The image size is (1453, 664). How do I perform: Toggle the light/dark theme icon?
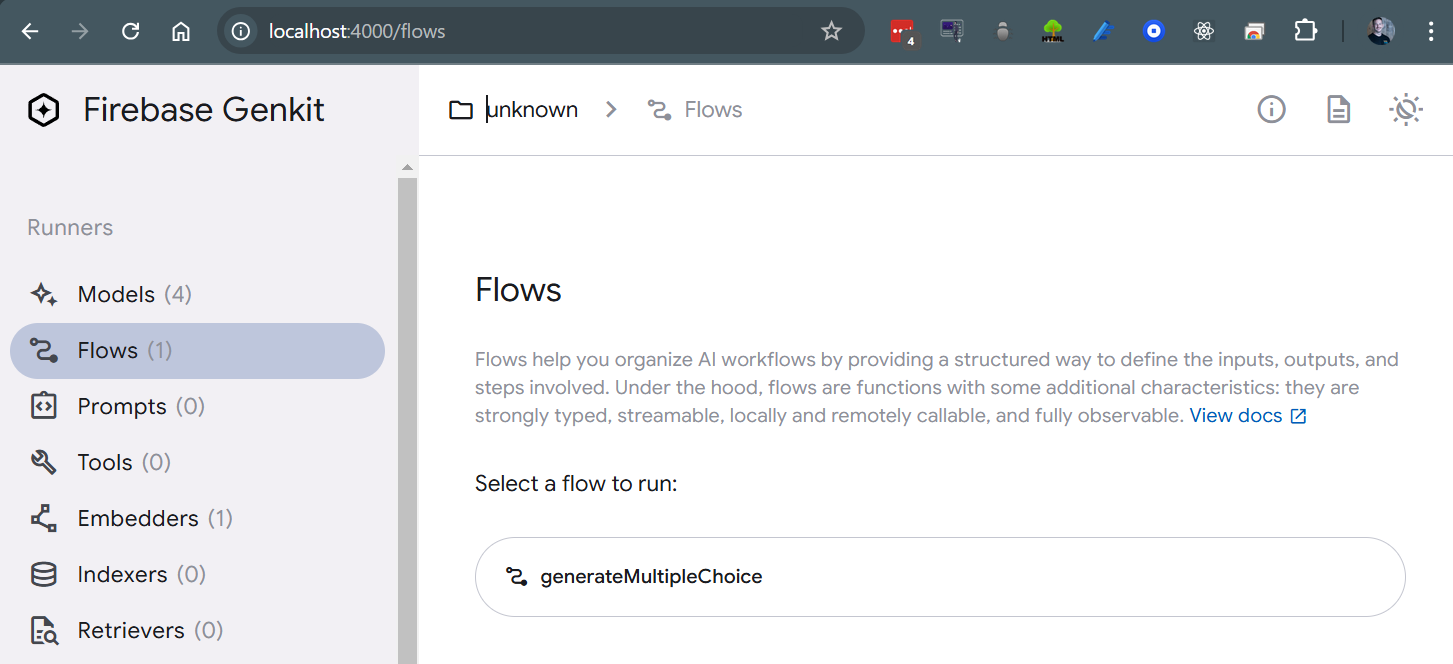(1406, 110)
